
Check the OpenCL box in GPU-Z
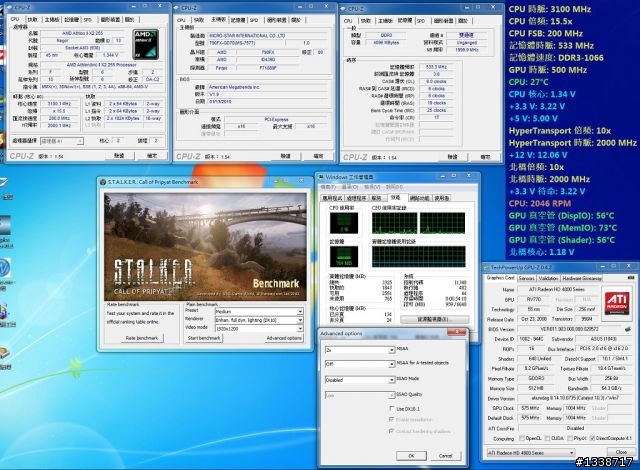click(x=522, y=438)
